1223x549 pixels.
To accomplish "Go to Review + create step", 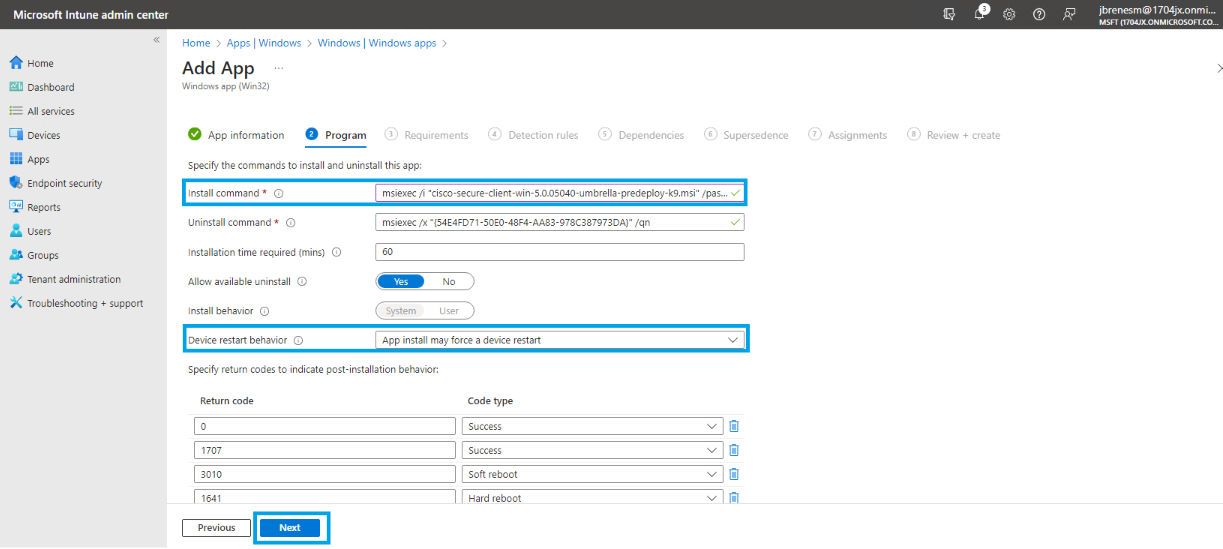I will [954, 135].
